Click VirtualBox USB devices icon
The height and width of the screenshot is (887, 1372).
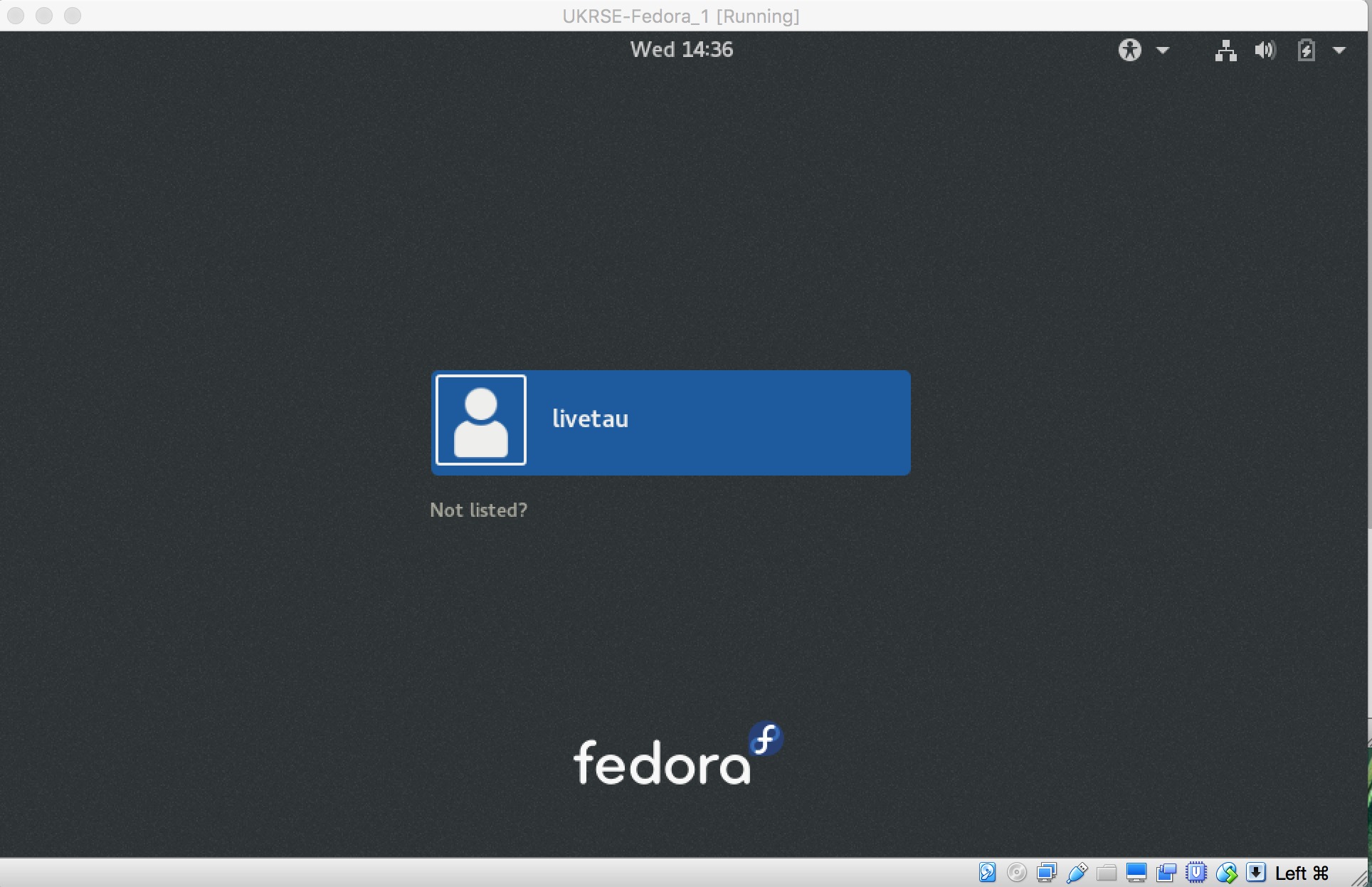[x=1077, y=872]
